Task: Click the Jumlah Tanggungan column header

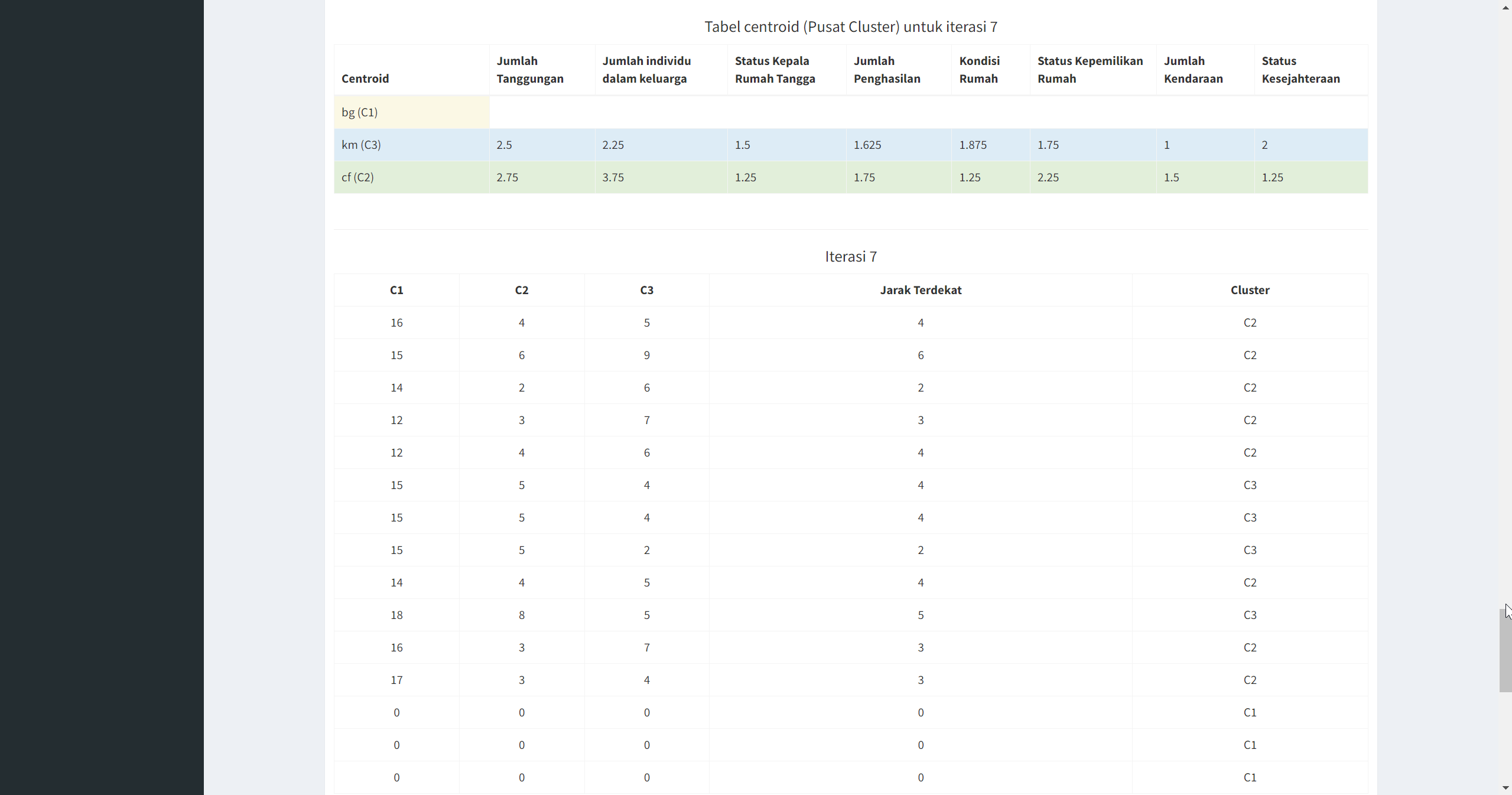Action: 529,70
